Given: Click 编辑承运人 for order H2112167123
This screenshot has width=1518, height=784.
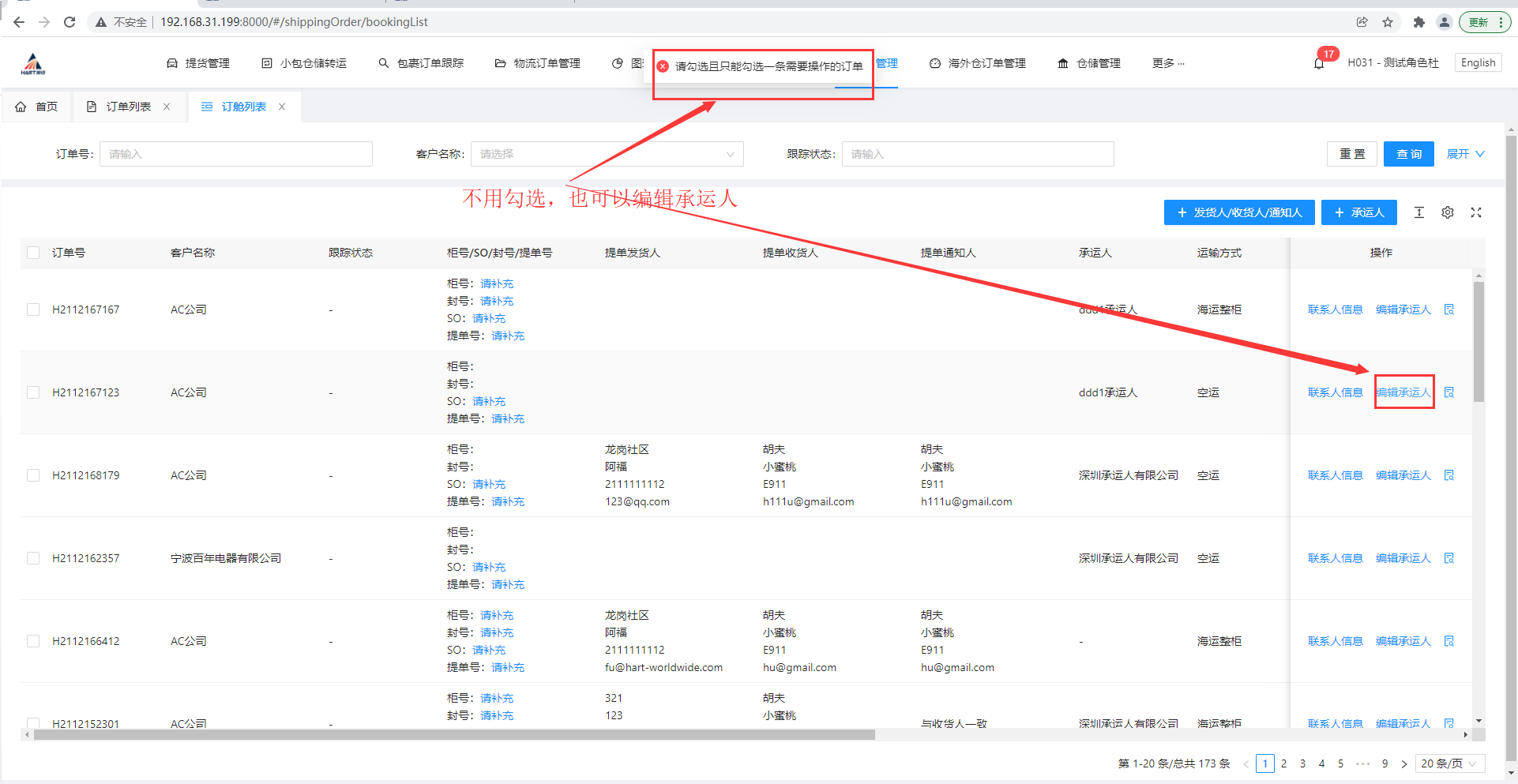Looking at the screenshot, I should pyautogui.click(x=1403, y=392).
